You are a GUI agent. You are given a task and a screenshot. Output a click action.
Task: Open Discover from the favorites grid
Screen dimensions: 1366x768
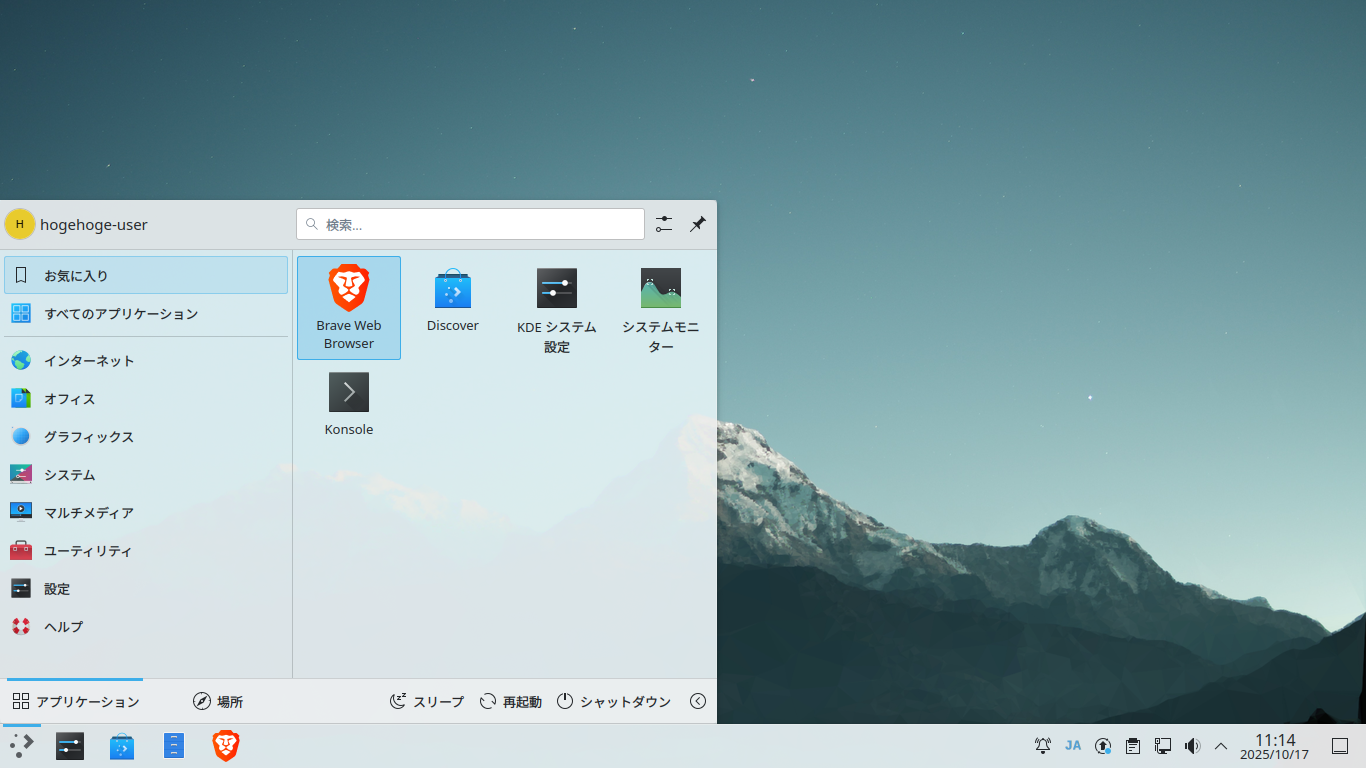(453, 308)
